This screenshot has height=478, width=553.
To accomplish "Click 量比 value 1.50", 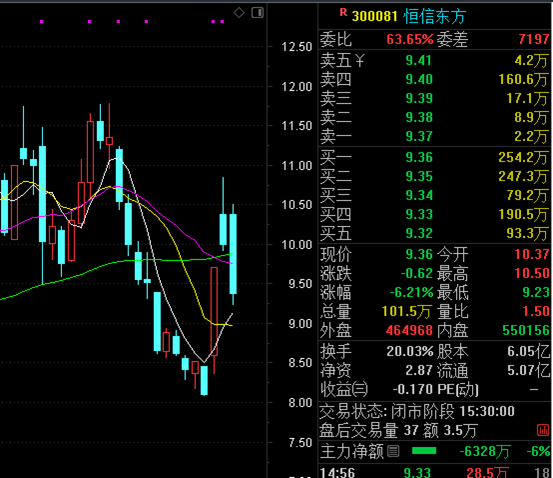I will pyautogui.click(x=536, y=311).
